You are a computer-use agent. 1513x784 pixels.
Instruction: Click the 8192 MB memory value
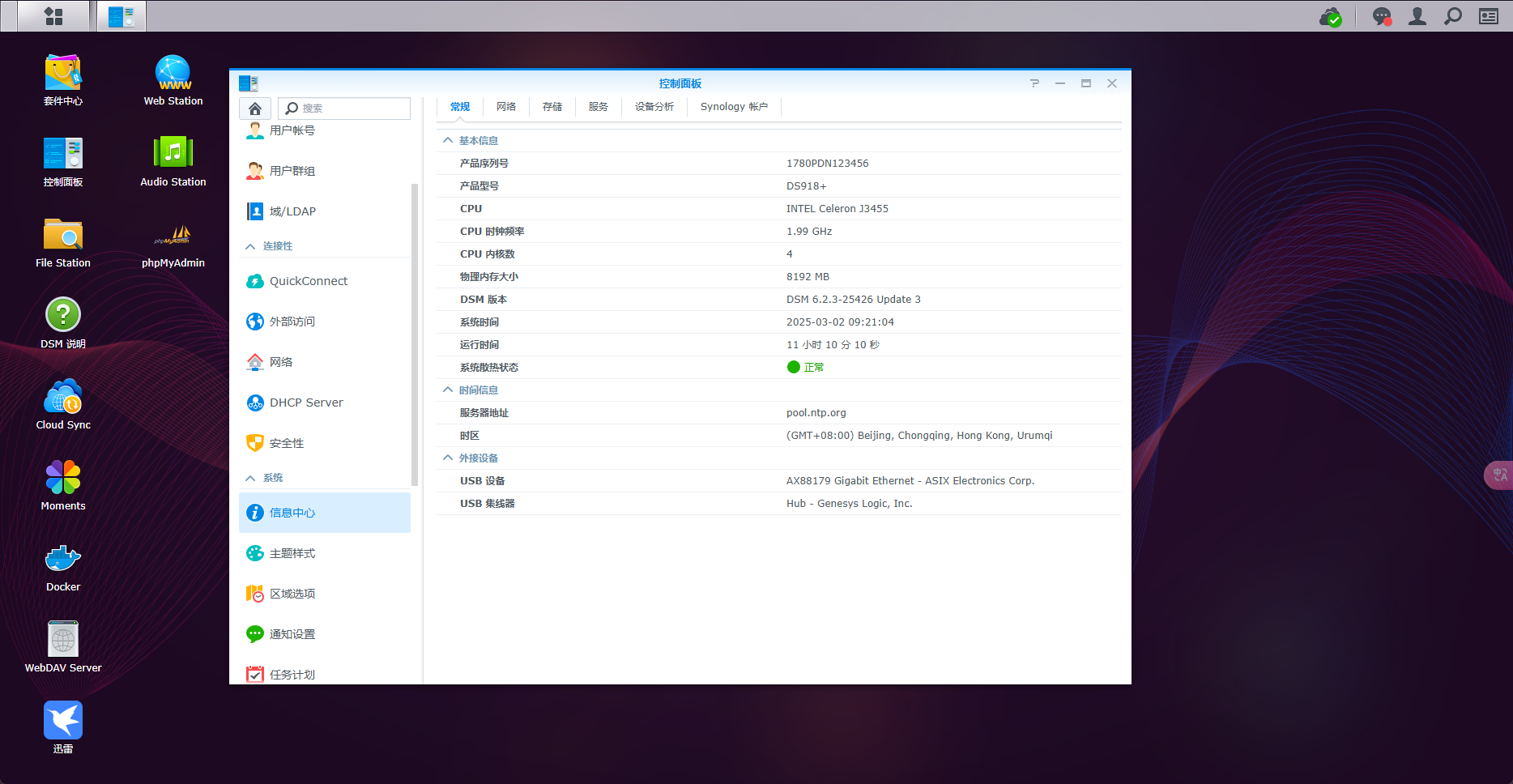click(808, 277)
